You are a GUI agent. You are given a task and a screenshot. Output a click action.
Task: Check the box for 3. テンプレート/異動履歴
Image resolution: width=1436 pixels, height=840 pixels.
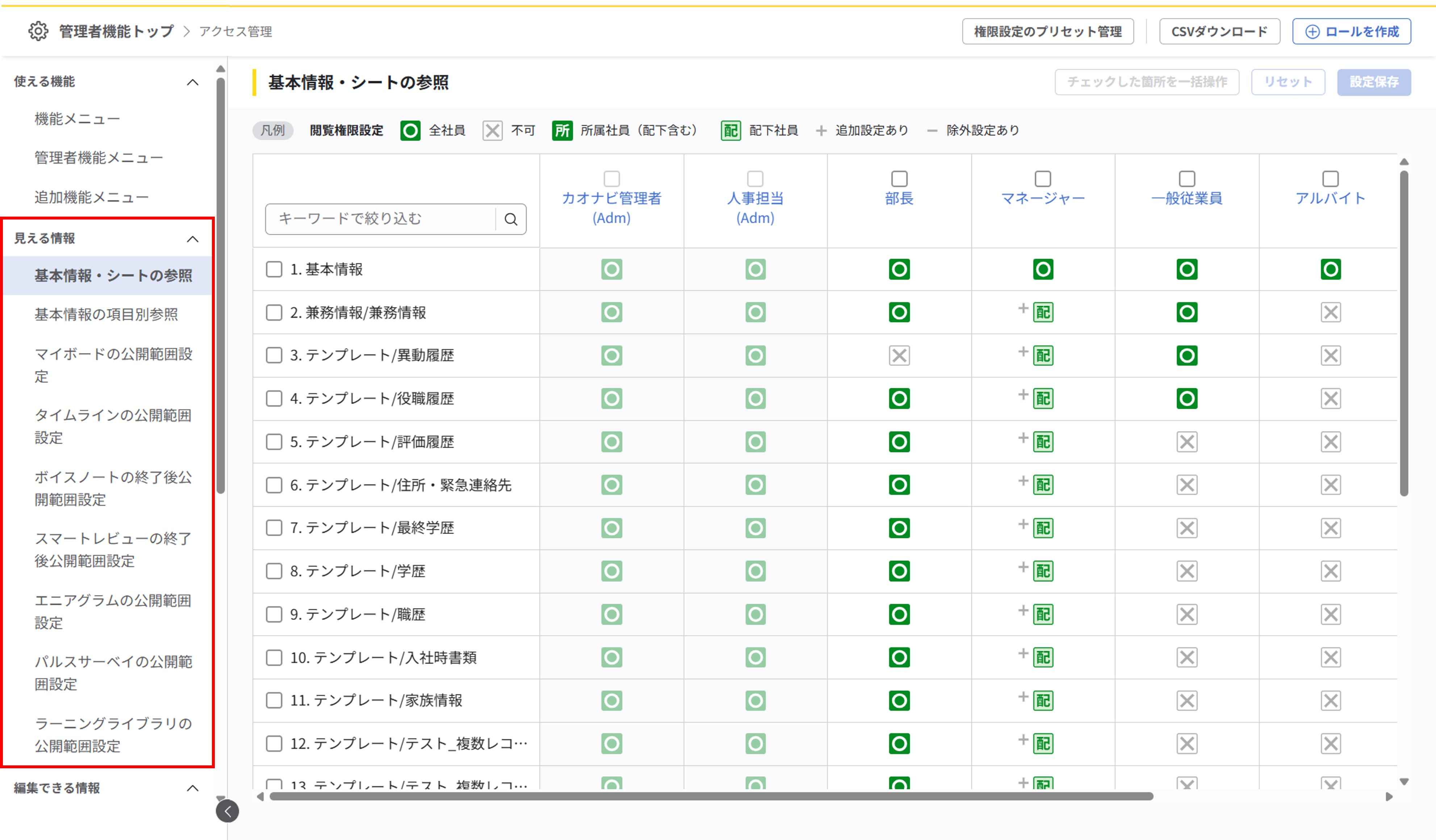click(x=274, y=356)
